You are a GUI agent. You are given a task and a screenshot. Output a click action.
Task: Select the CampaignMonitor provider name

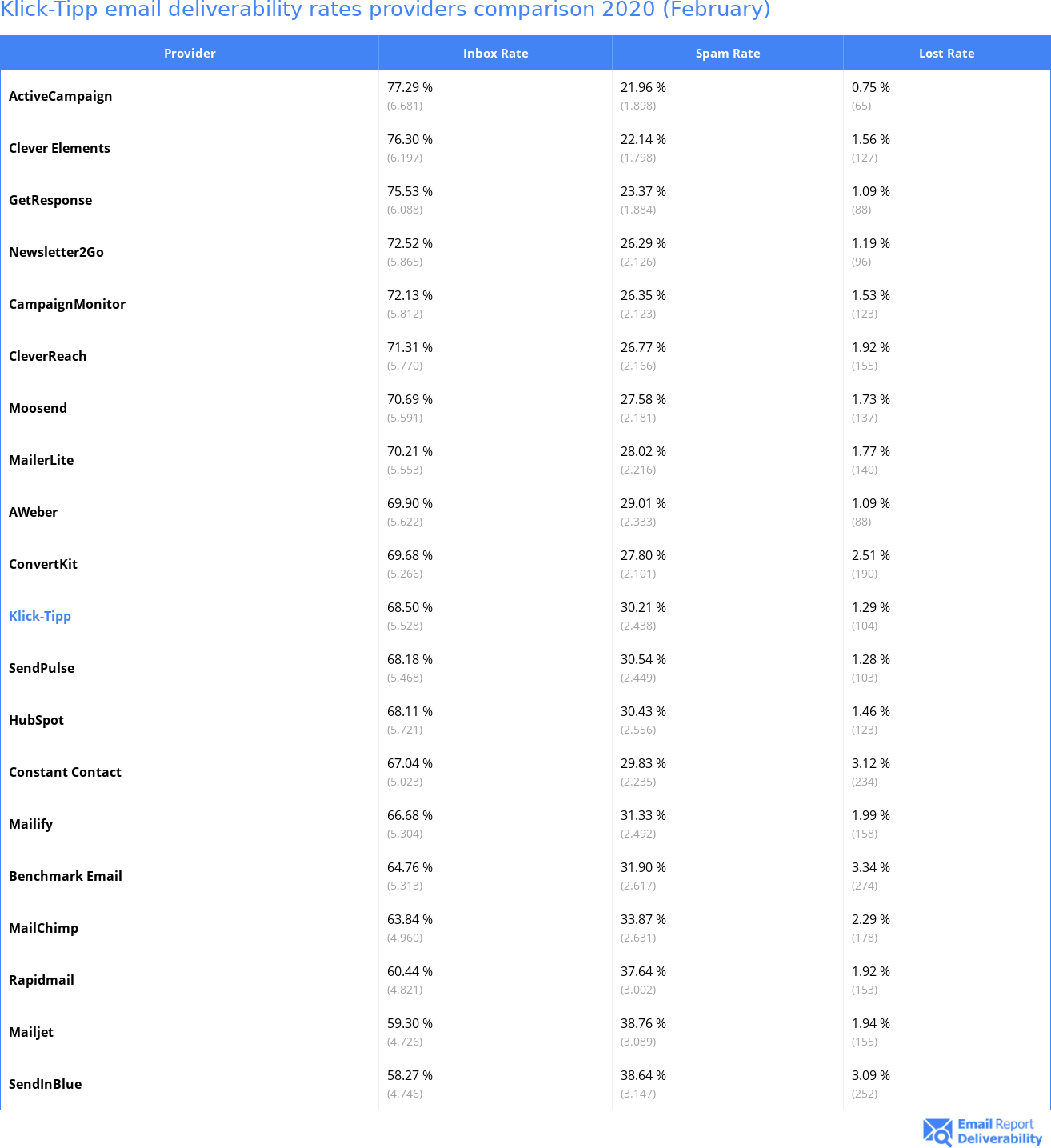(67, 304)
